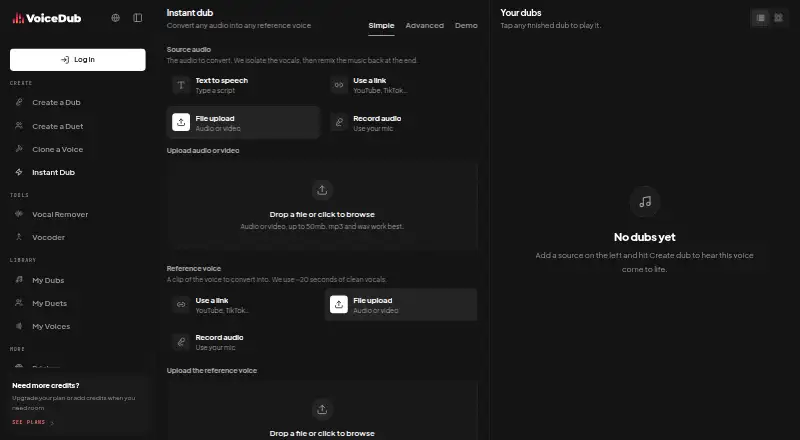The width and height of the screenshot is (800, 440).
Task: Open the language globe icon
Action: pyautogui.click(x=116, y=18)
